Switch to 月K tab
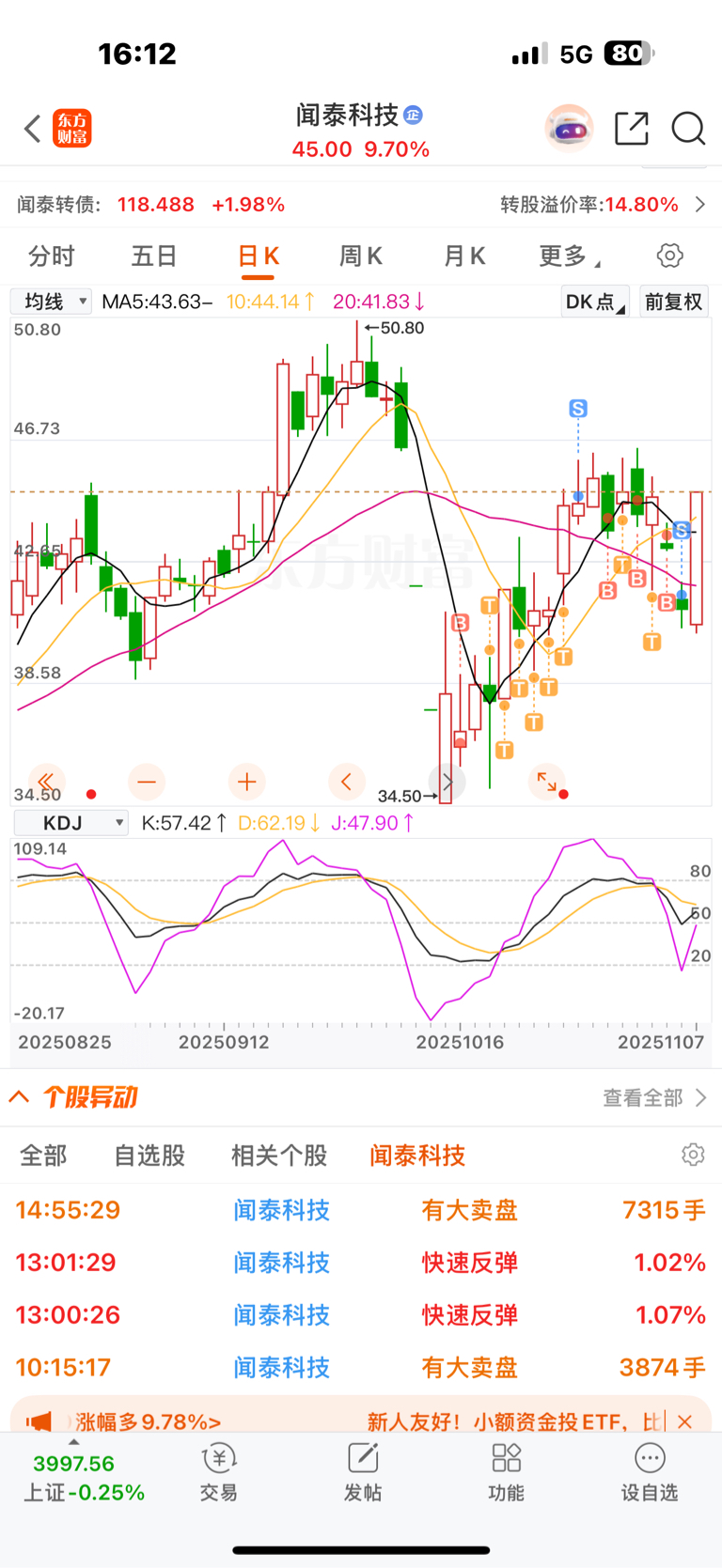 (x=464, y=256)
